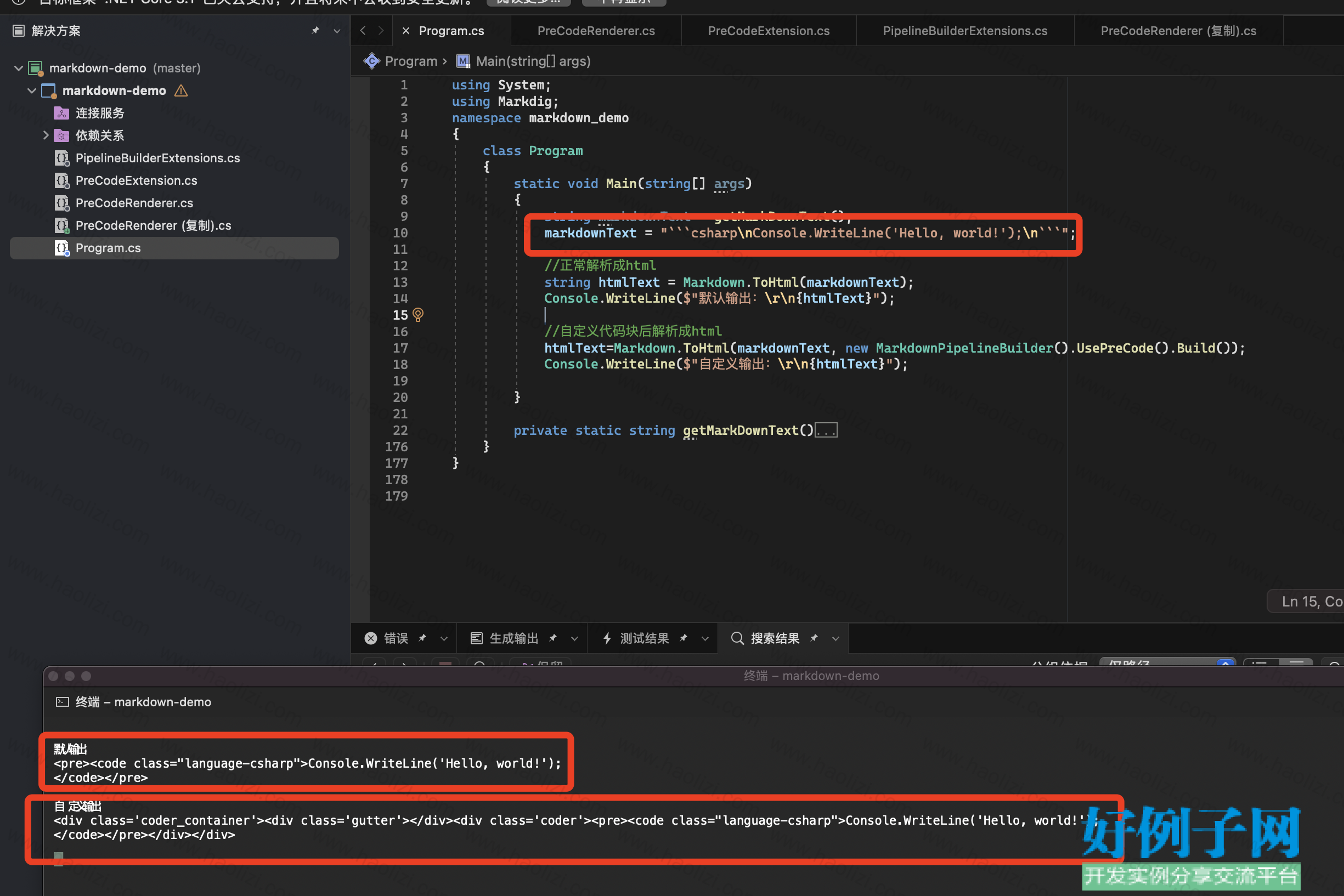
Task: Click the Program.cs file icon in tree
Action: [x=62, y=248]
